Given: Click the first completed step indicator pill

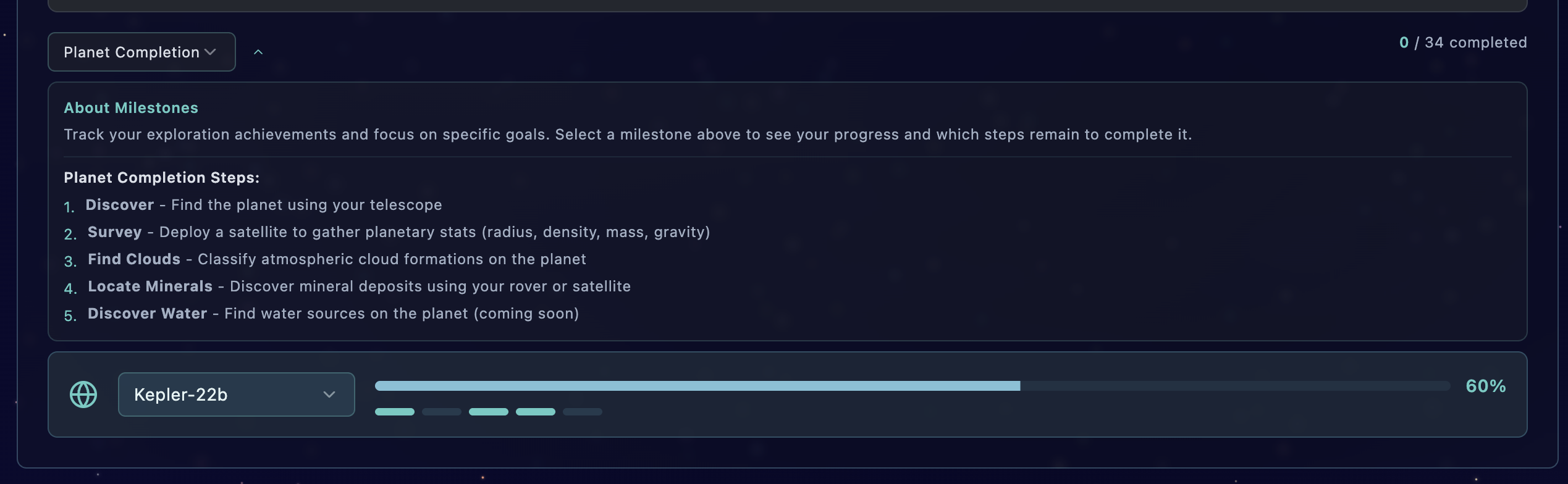Looking at the screenshot, I should point(394,412).
